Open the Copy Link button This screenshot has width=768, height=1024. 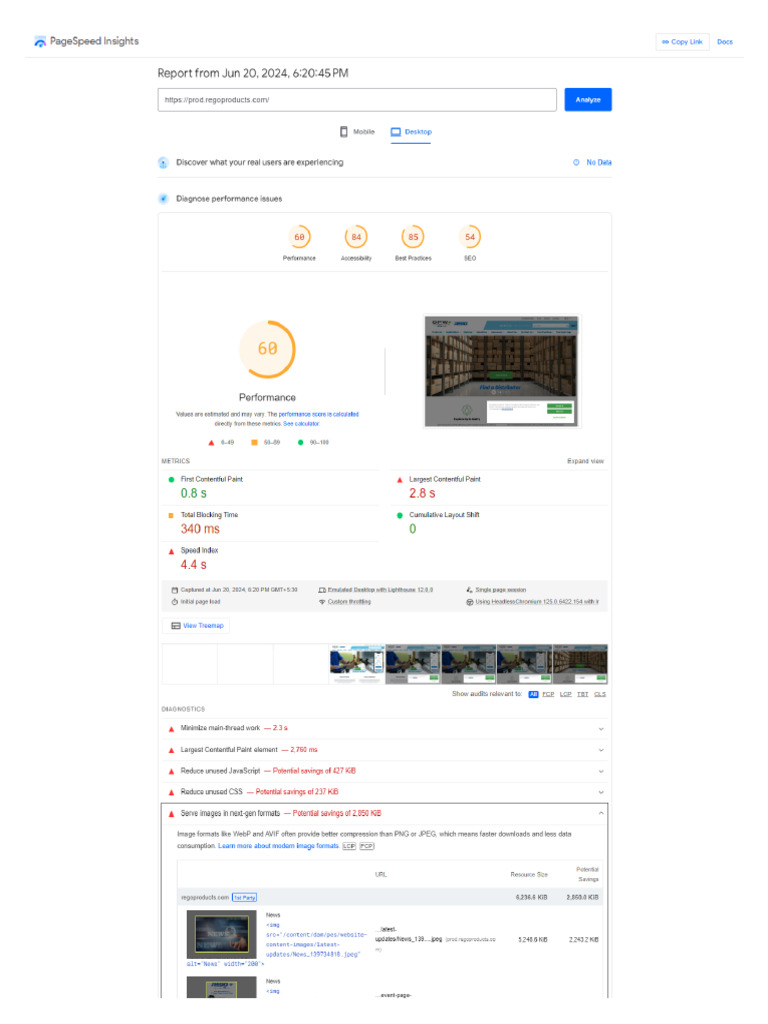coord(682,42)
